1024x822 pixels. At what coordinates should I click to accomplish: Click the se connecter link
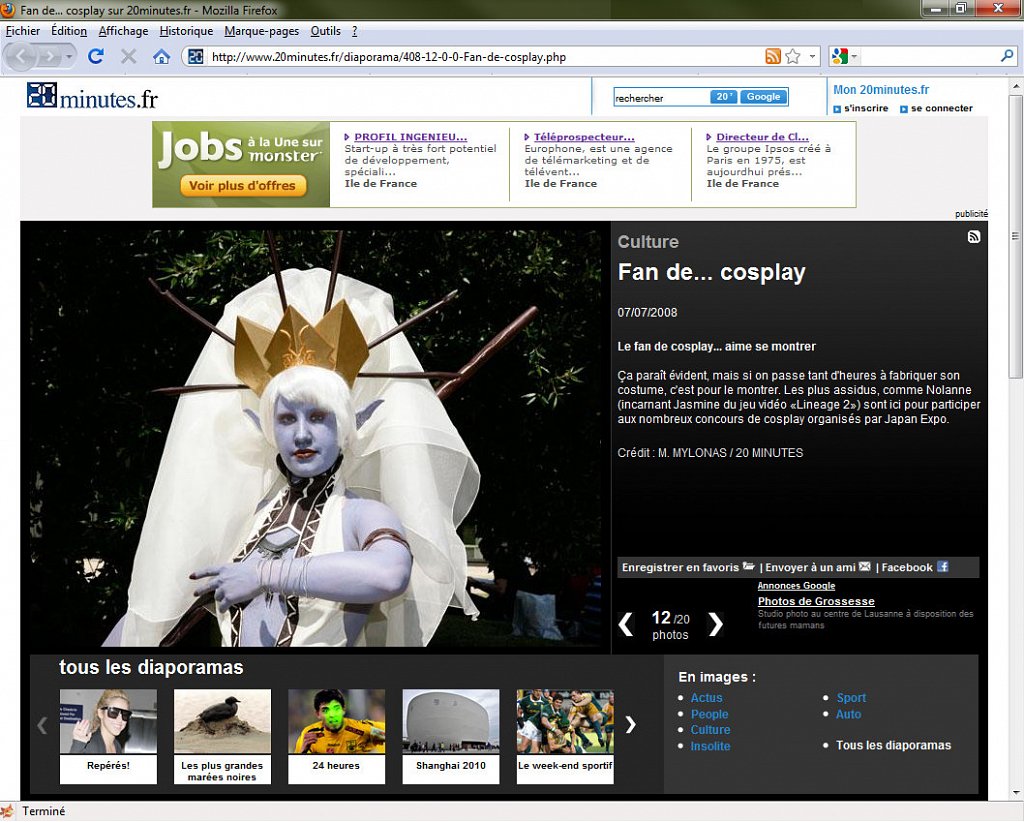pos(942,108)
